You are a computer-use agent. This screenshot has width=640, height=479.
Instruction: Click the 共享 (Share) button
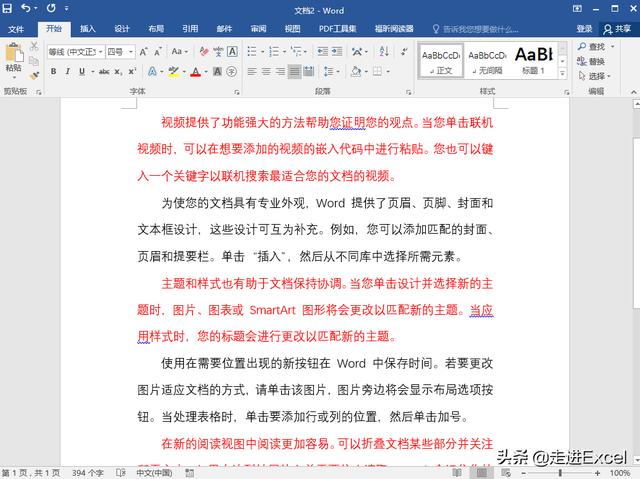pos(618,29)
